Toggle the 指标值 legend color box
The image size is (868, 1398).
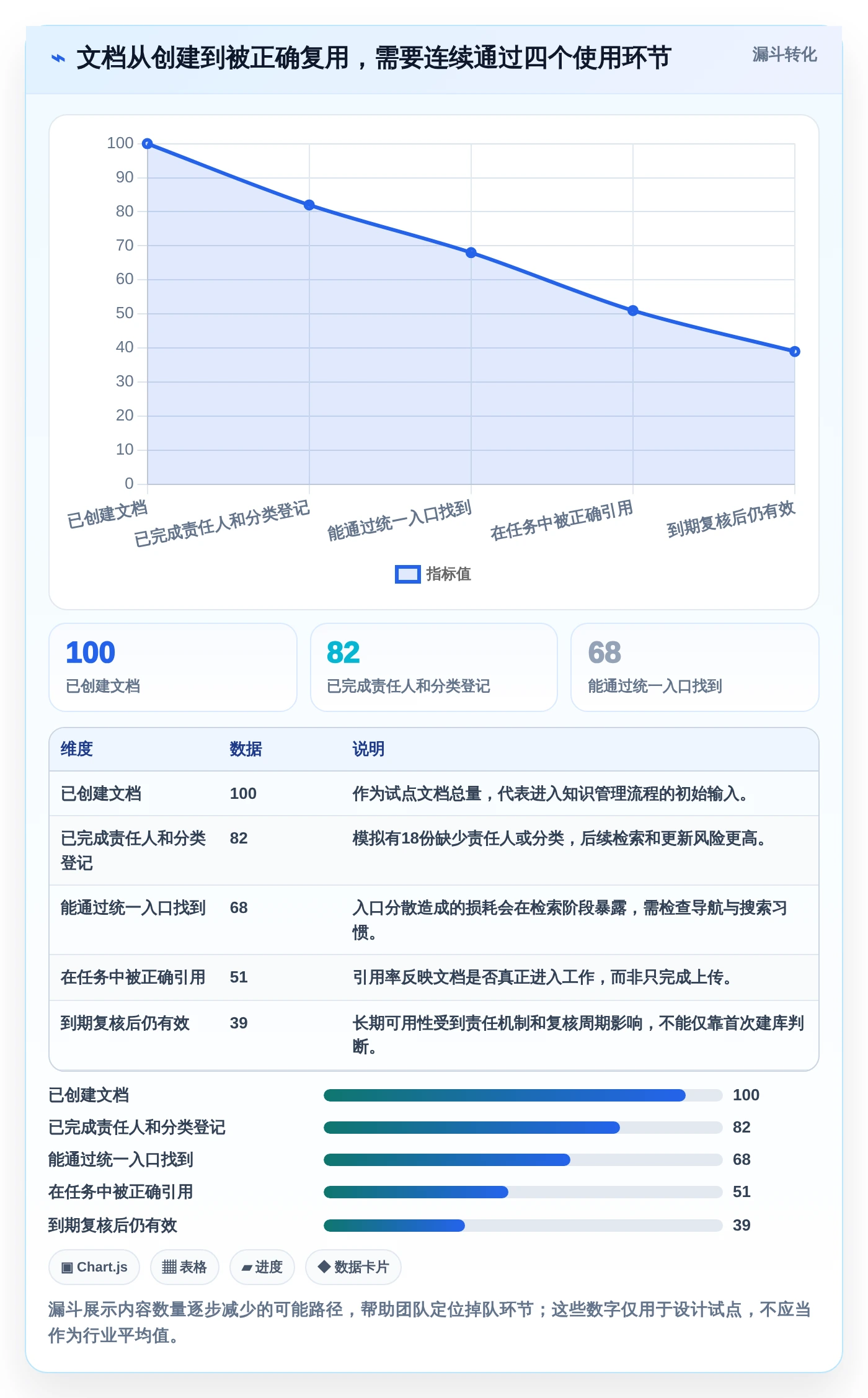point(407,574)
